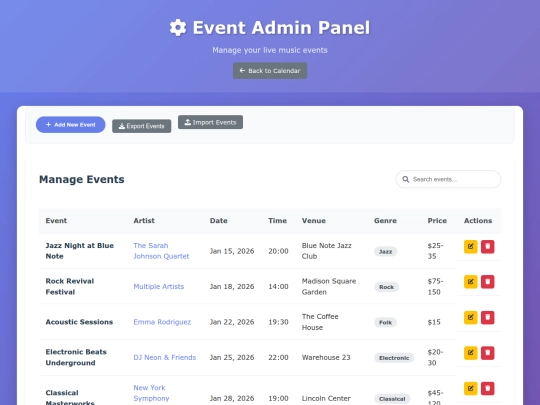
Task: Click the 19:30 time cell
Action: (278, 322)
